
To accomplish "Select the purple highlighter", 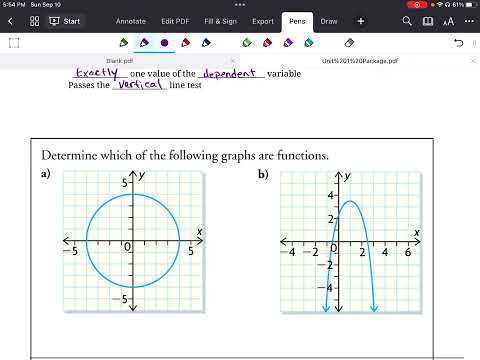I will pos(288,43).
